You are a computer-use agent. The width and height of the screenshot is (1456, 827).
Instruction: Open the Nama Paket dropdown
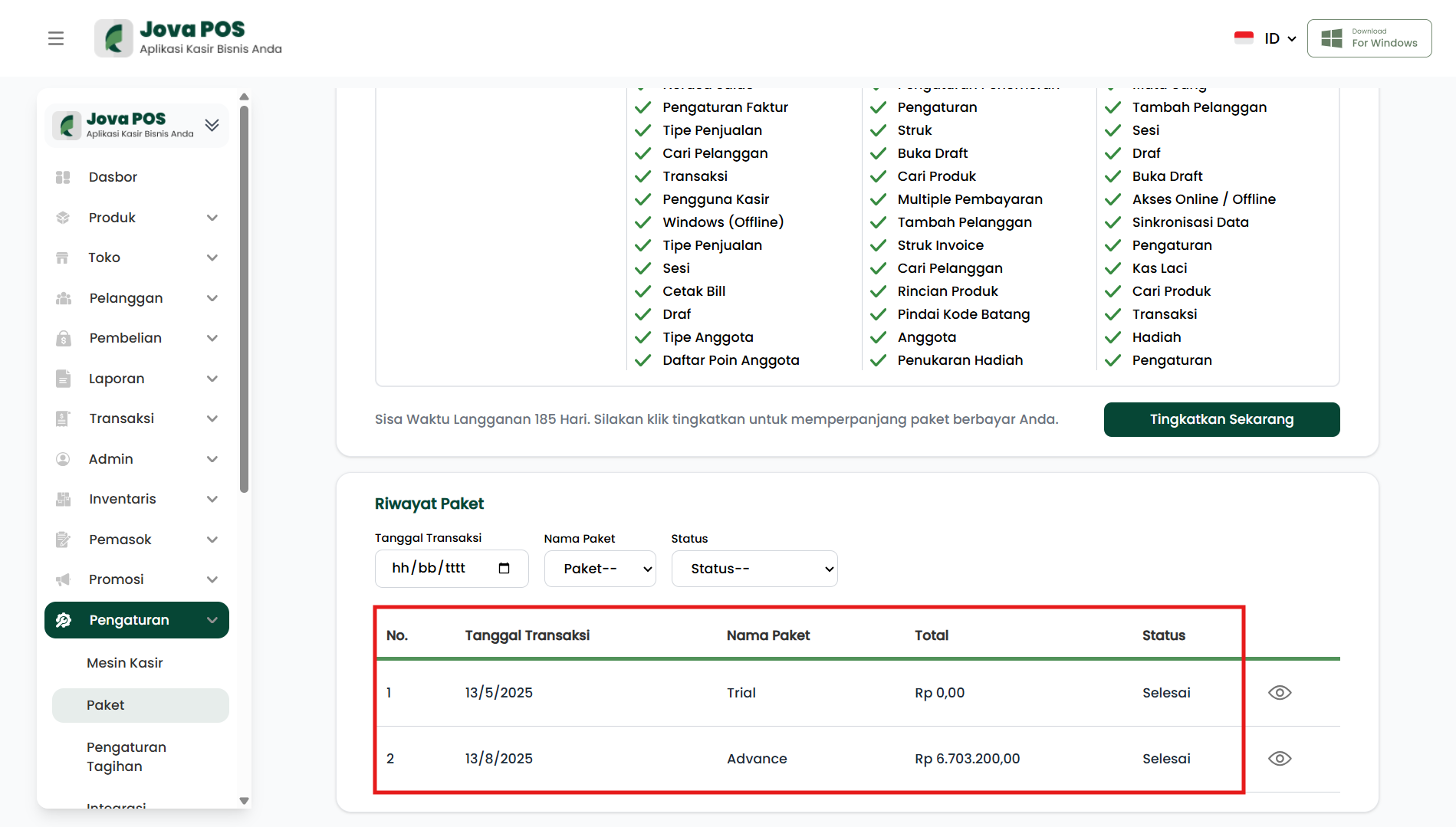click(x=600, y=569)
